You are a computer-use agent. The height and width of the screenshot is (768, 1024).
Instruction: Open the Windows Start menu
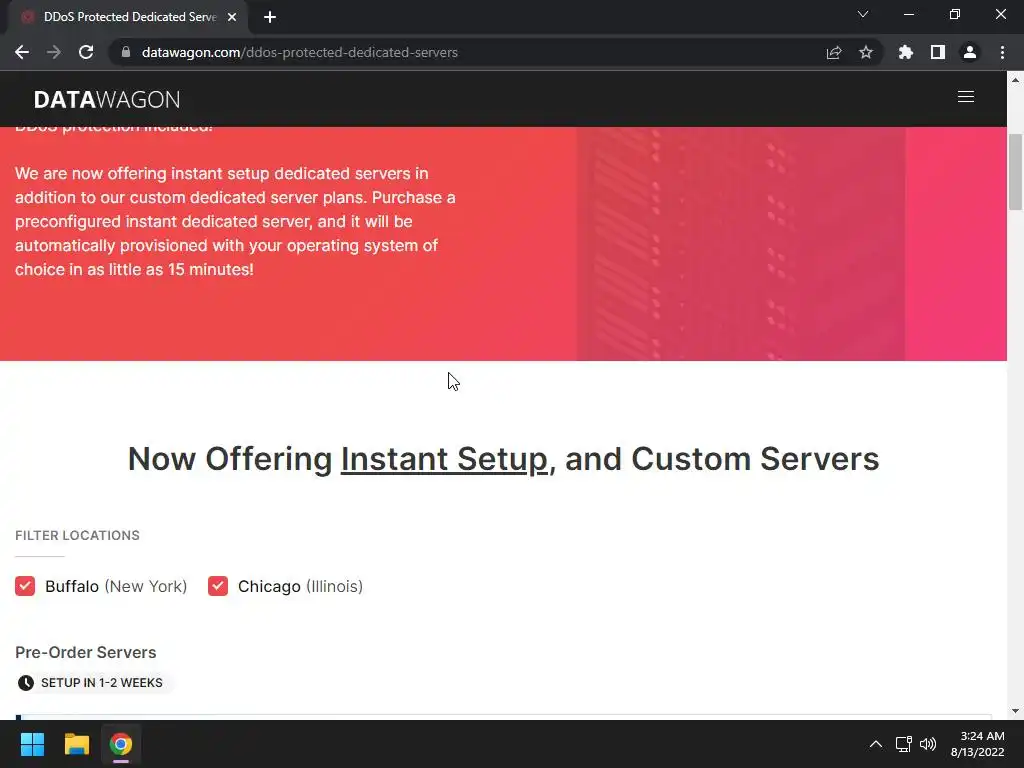32,744
